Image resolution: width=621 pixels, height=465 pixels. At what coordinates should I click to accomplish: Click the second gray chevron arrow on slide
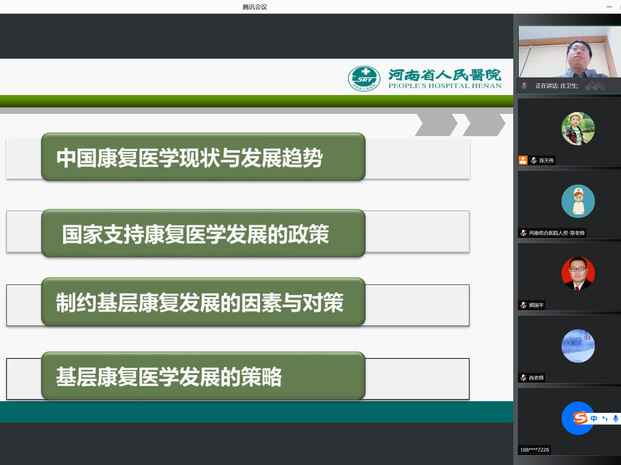(483, 124)
